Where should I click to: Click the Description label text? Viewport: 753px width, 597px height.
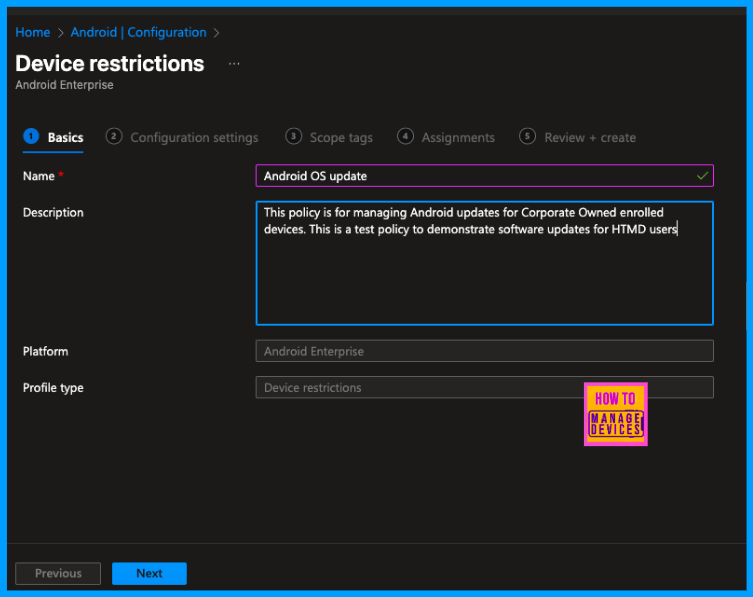pyautogui.click(x=53, y=213)
